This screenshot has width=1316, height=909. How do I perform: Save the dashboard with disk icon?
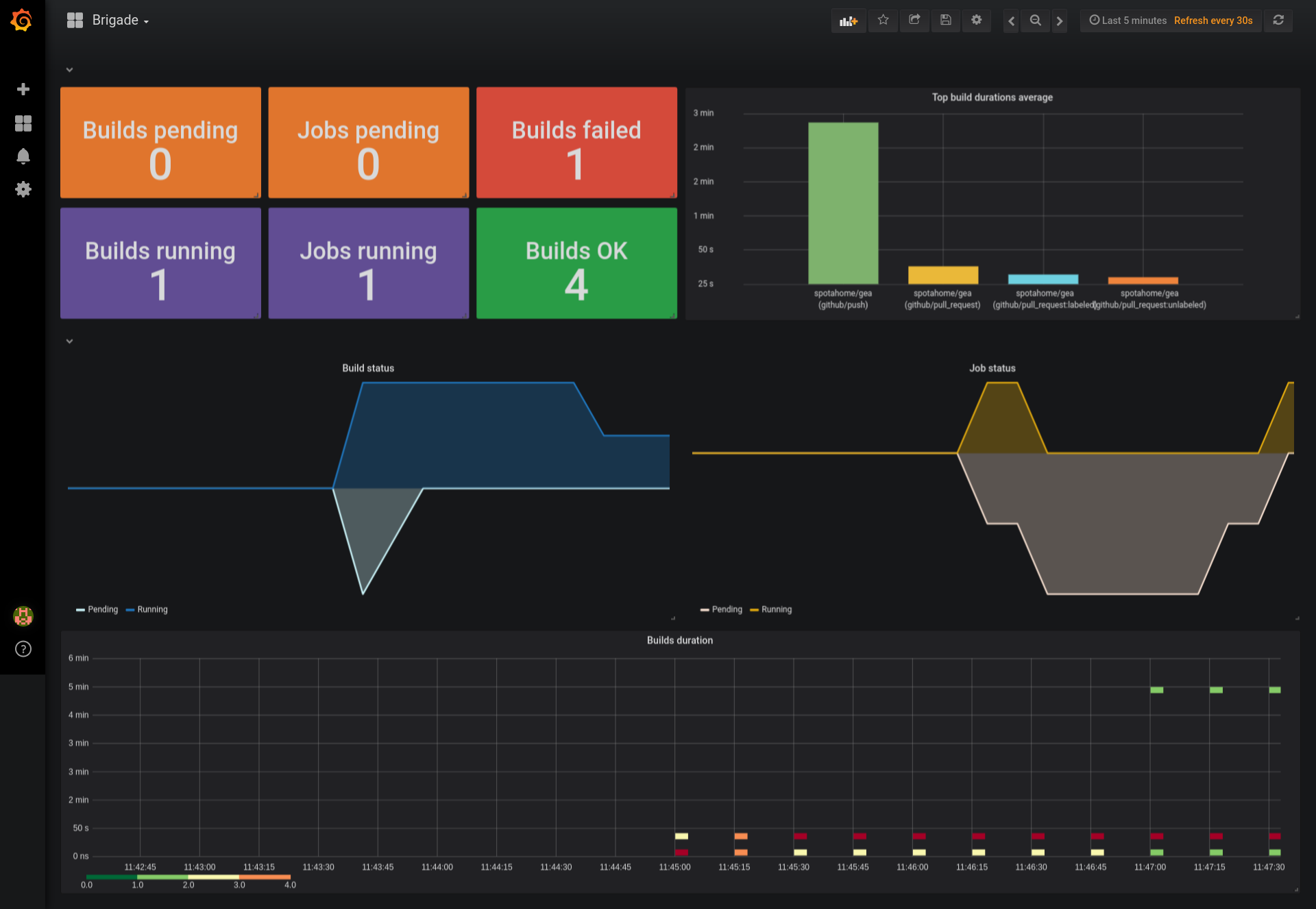pyautogui.click(x=945, y=21)
